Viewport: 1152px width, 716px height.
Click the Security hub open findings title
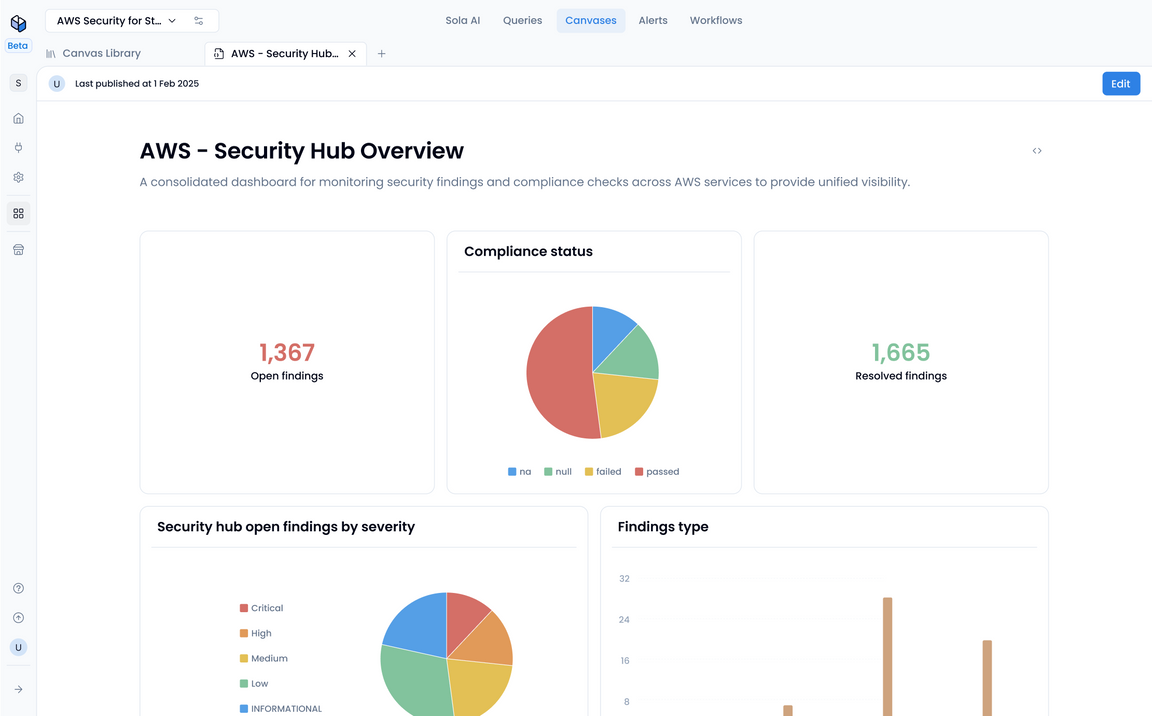(x=286, y=527)
